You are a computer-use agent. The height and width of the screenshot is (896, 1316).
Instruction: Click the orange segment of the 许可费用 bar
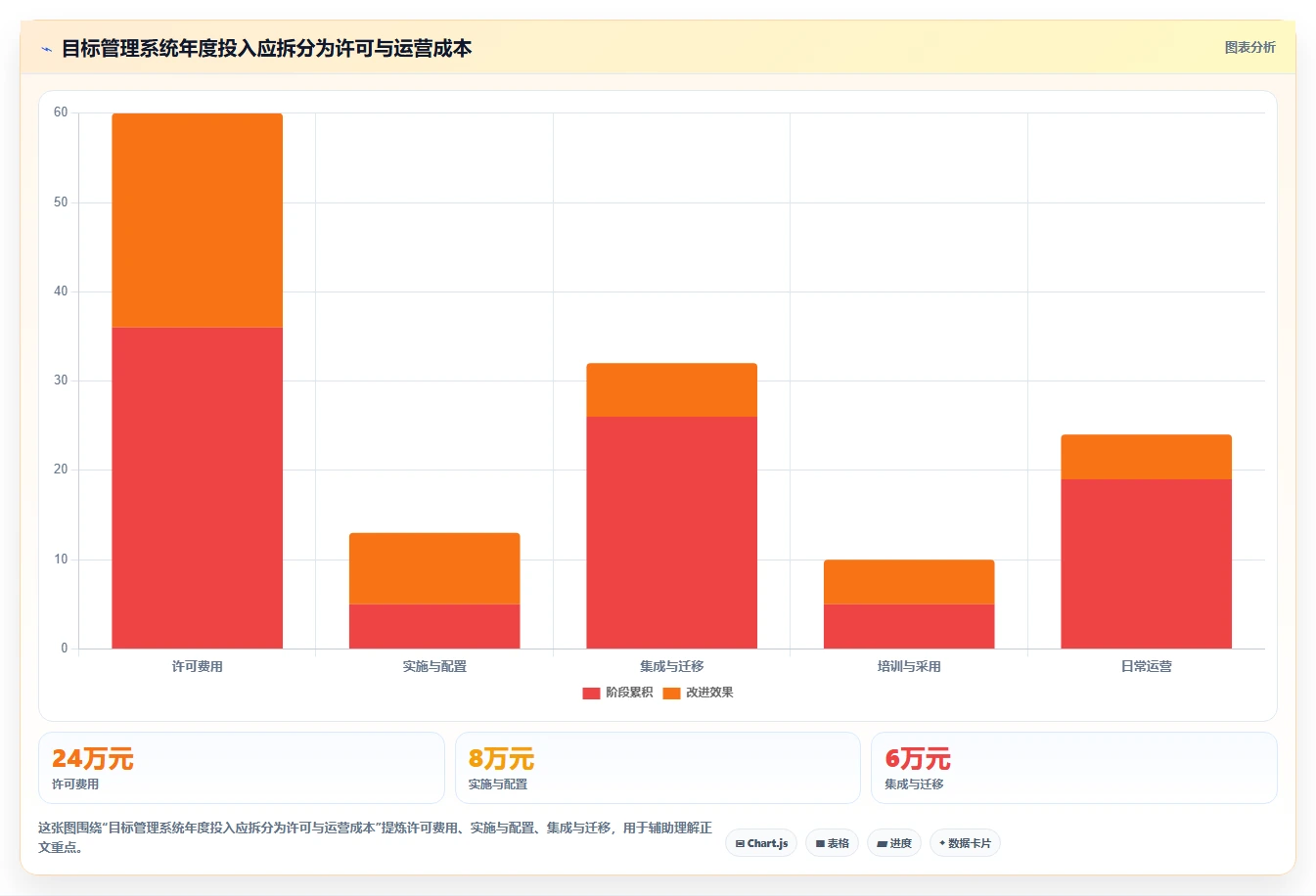pos(197,220)
